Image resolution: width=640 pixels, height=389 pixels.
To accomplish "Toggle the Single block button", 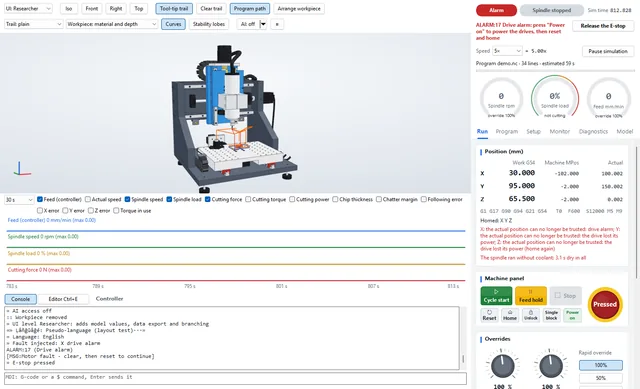I will (x=551, y=315).
